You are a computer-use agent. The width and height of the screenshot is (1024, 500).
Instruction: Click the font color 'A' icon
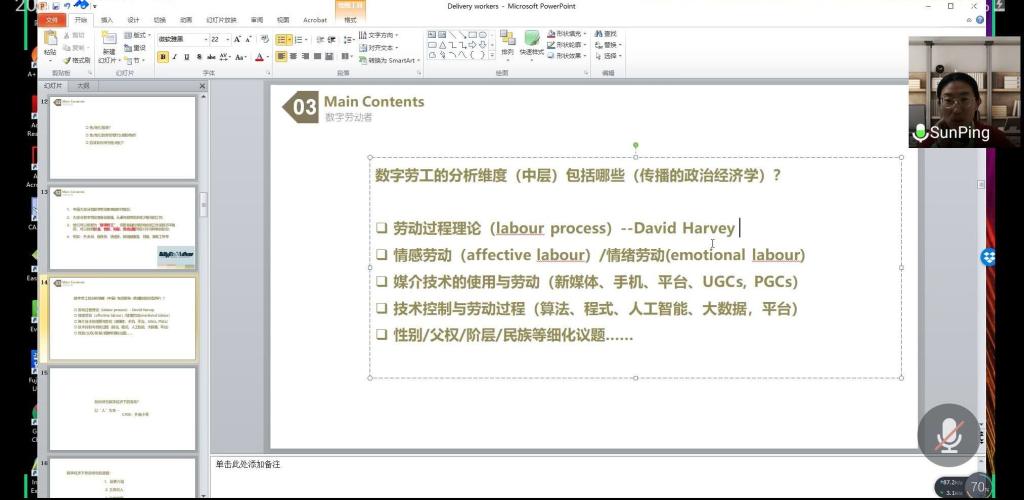[260, 57]
